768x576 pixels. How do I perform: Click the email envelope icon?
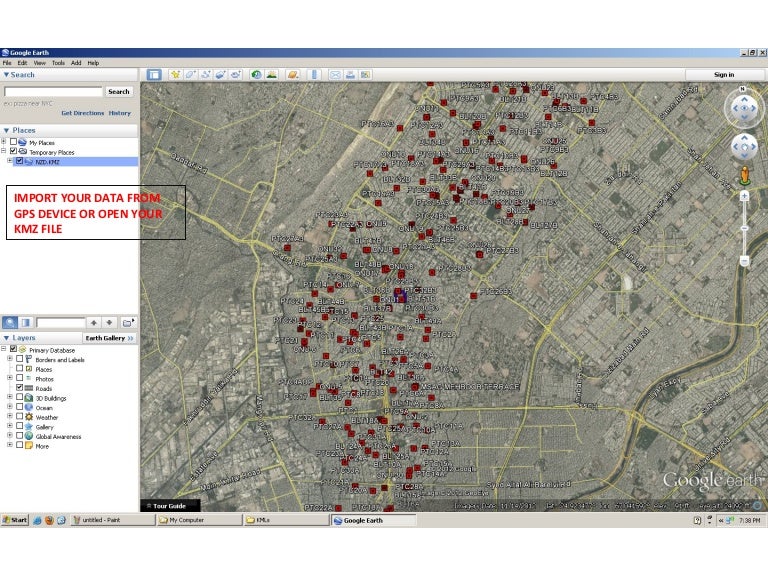(336, 74)
